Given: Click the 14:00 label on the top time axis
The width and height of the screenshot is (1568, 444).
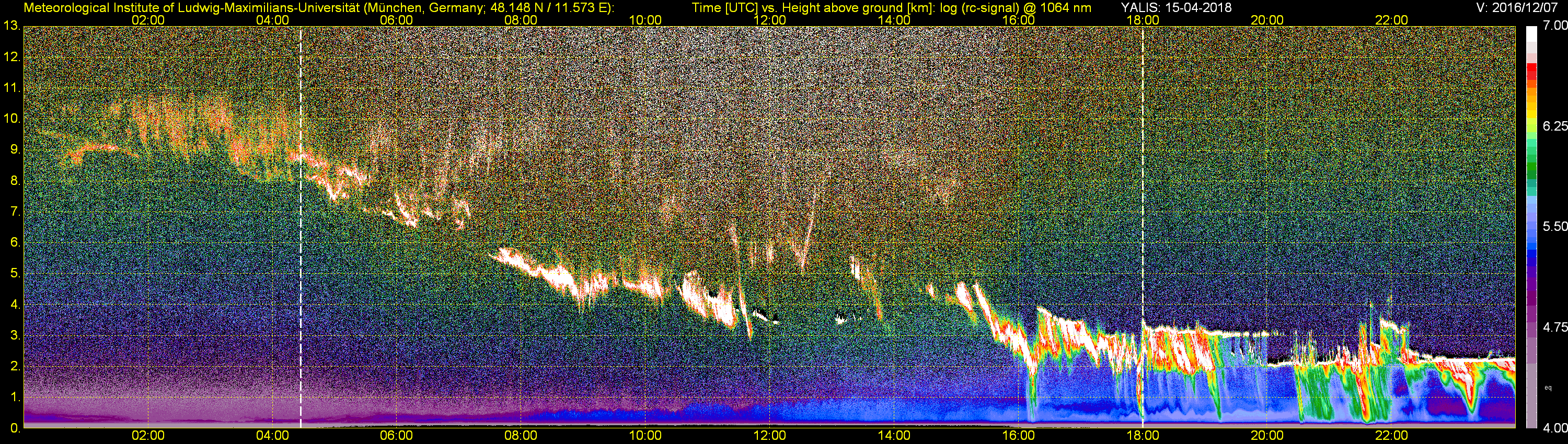Looking at the screenshot, I should (x=894, y=20).
